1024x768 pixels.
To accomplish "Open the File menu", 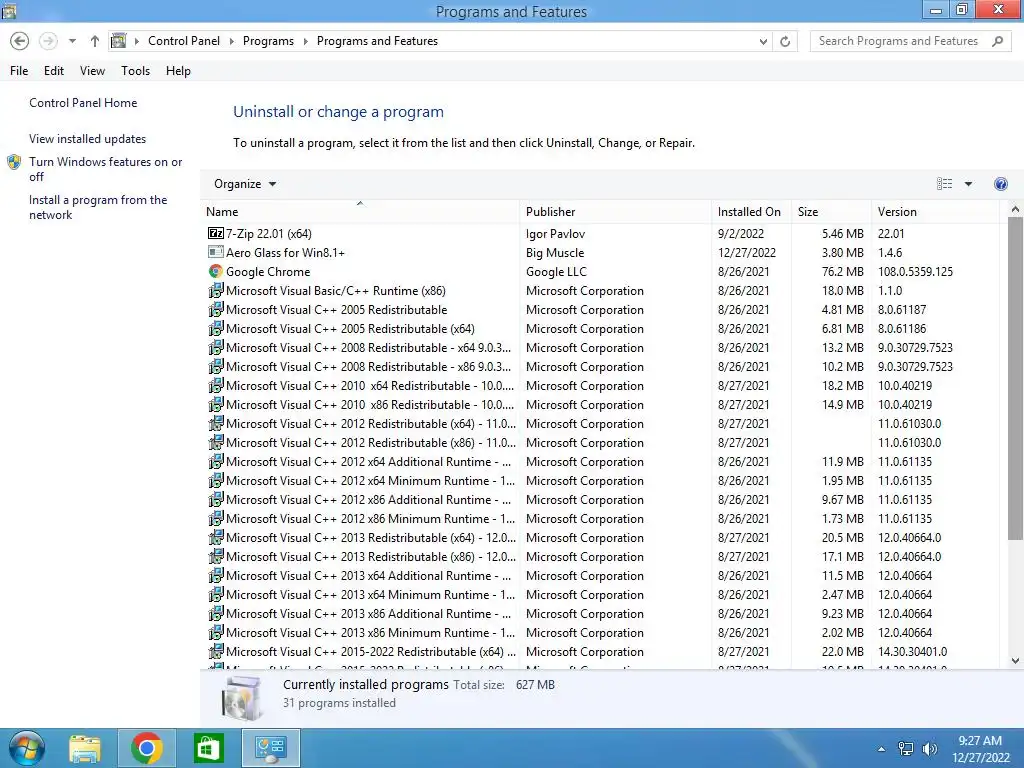I will click(19, 71).
